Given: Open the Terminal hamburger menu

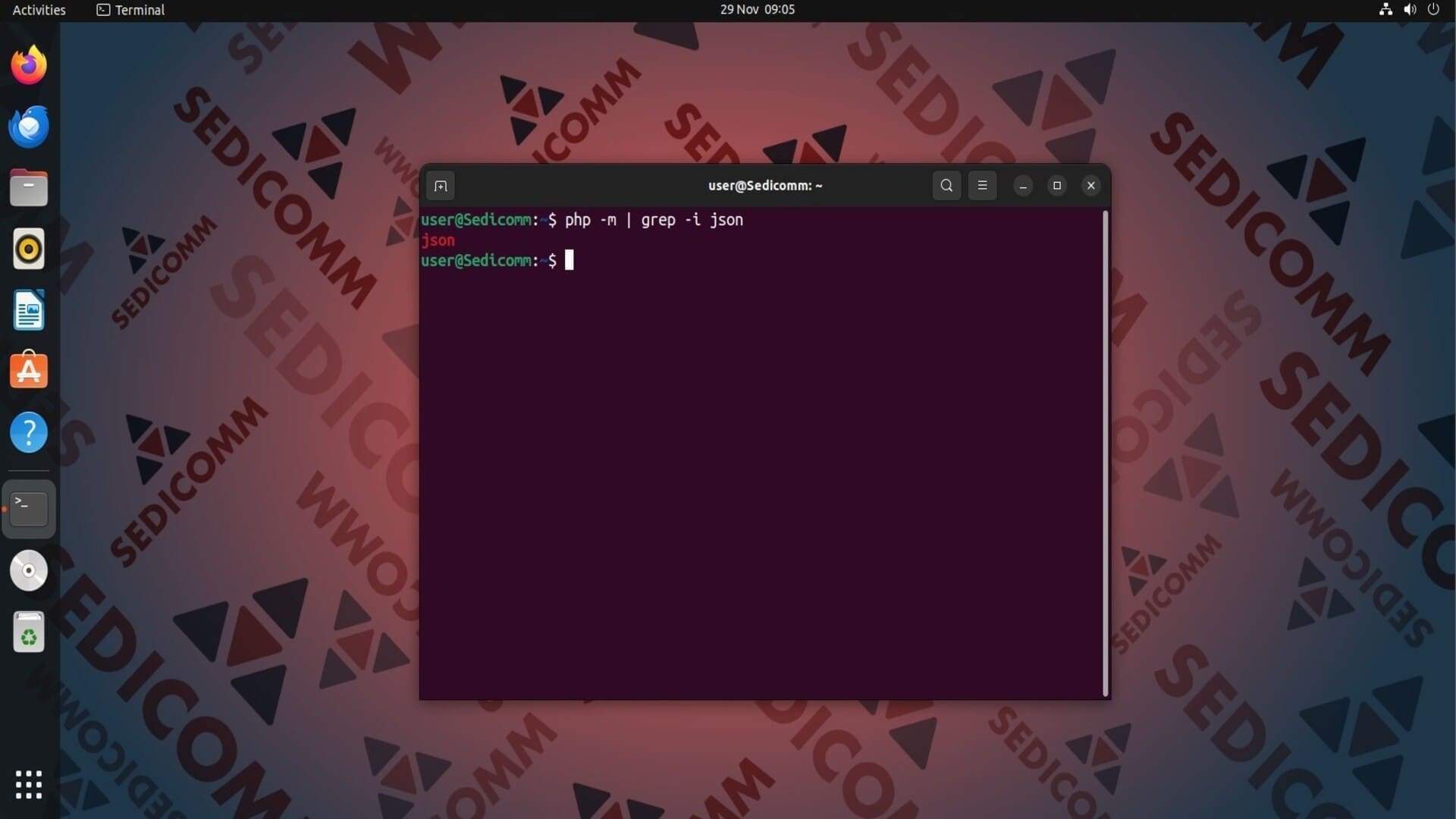Looking at the screenshot, I should (982, 186).
